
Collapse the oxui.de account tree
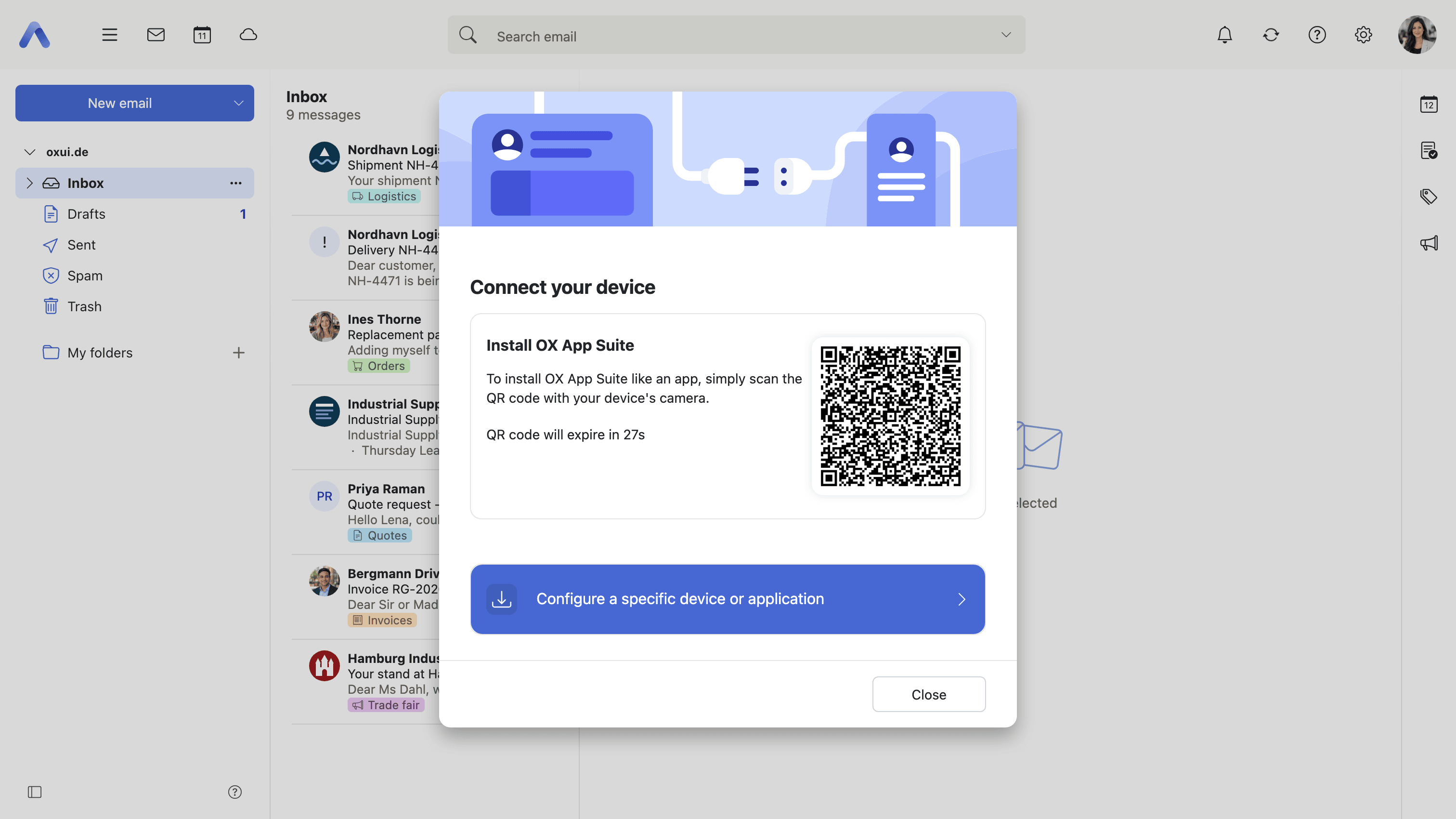30,152
